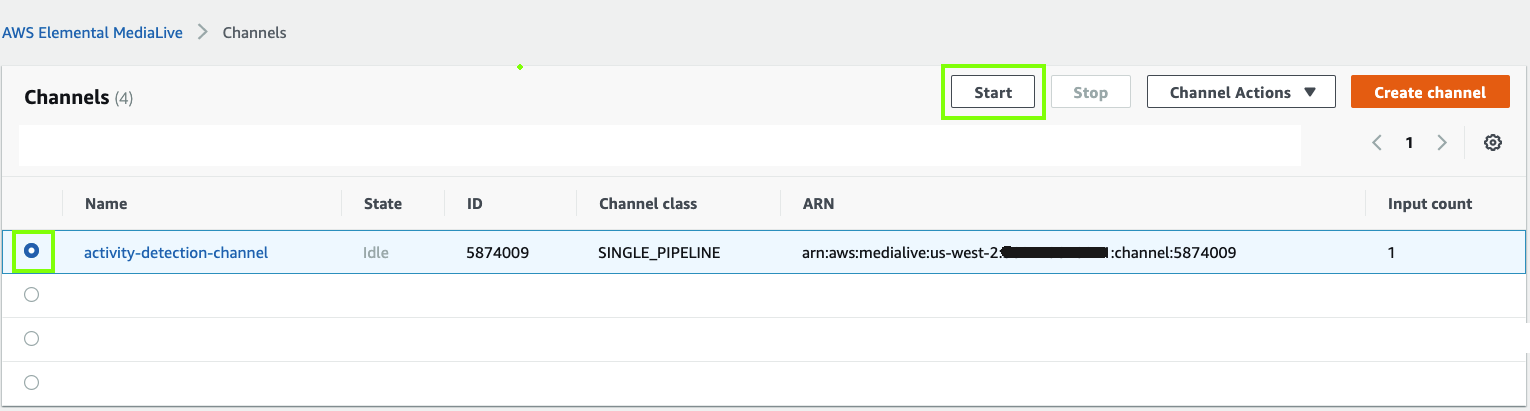1530x411 pixels.
Task: Click the Channels breadcrumb
Action: 254,32
